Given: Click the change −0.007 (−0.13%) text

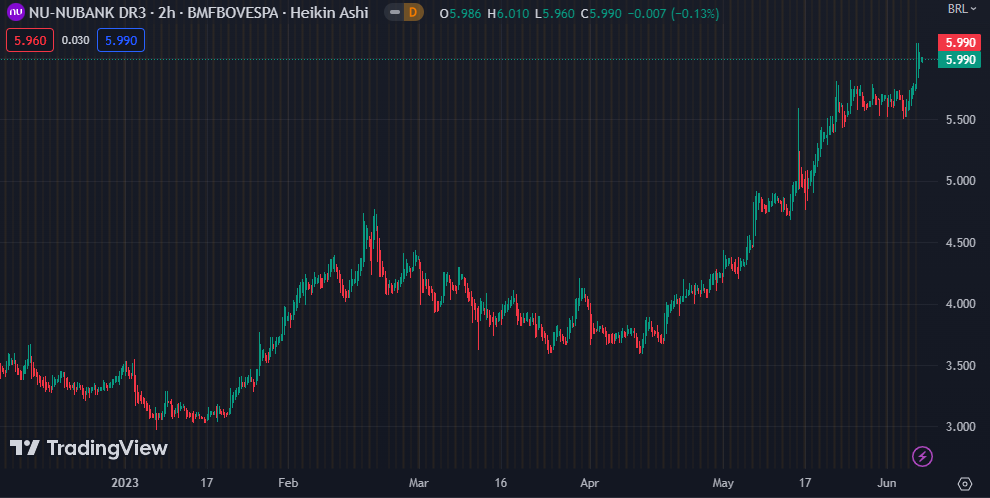Looking at the screenshot, I should coord(673,13).
